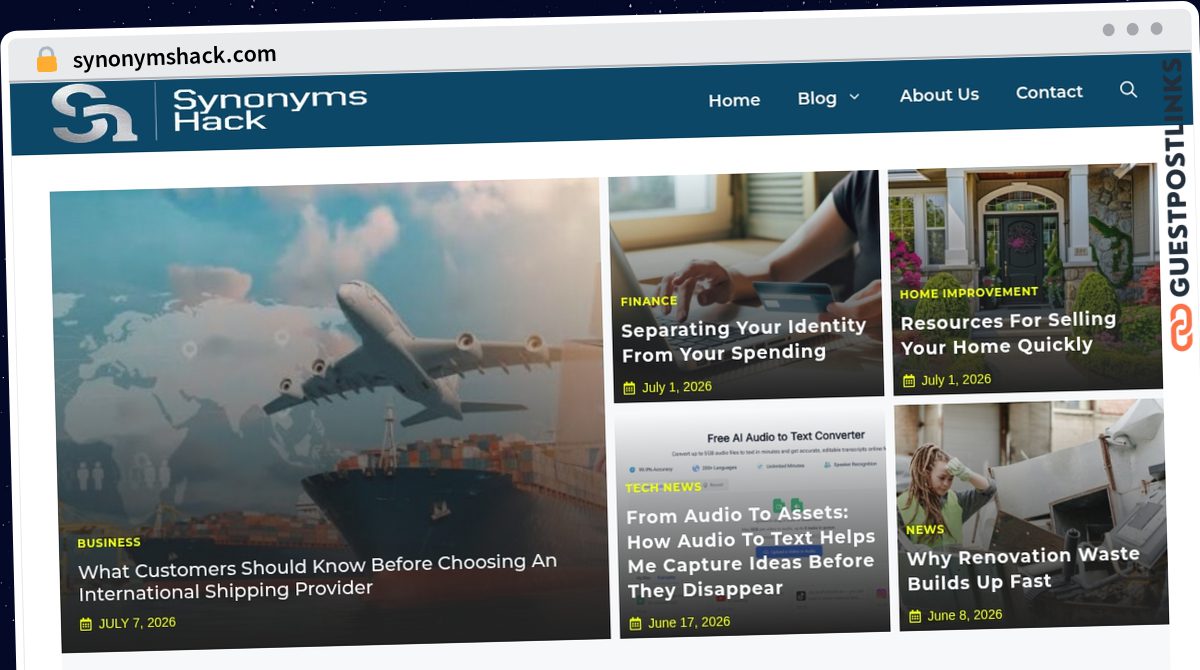Screen dimensions: 1200x670
Task: Open 'Resources For Selling Your Home Quickly'
Action: (x=1008, y=333)
